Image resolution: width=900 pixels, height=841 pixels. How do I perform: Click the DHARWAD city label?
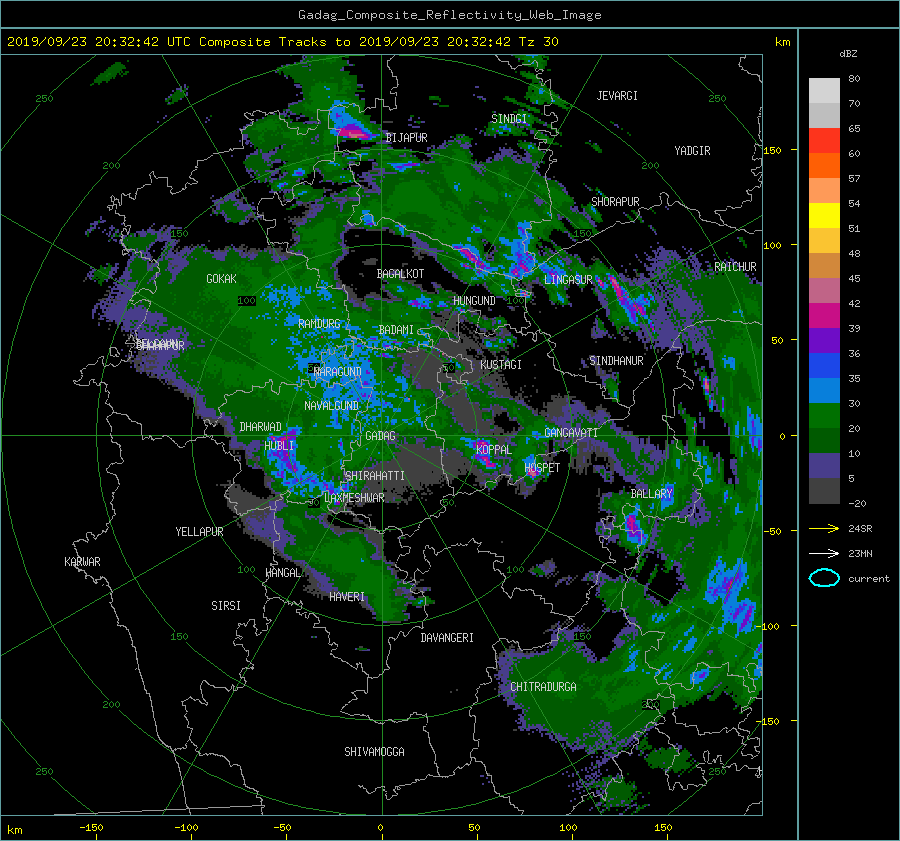pos(261,427)
